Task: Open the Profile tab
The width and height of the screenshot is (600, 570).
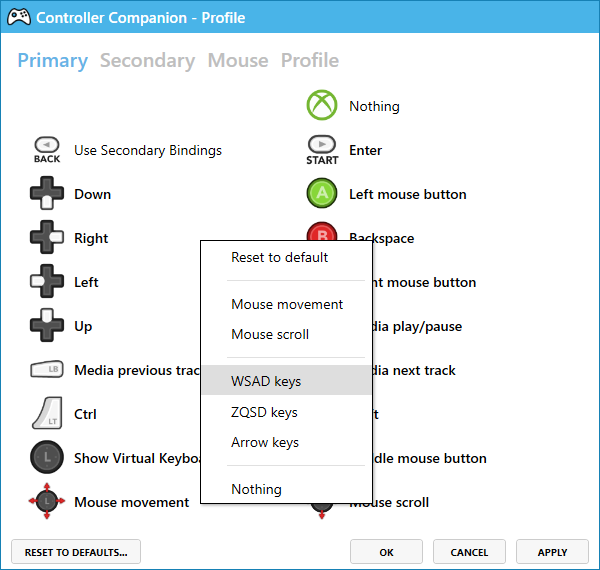Action: [310, 60]
